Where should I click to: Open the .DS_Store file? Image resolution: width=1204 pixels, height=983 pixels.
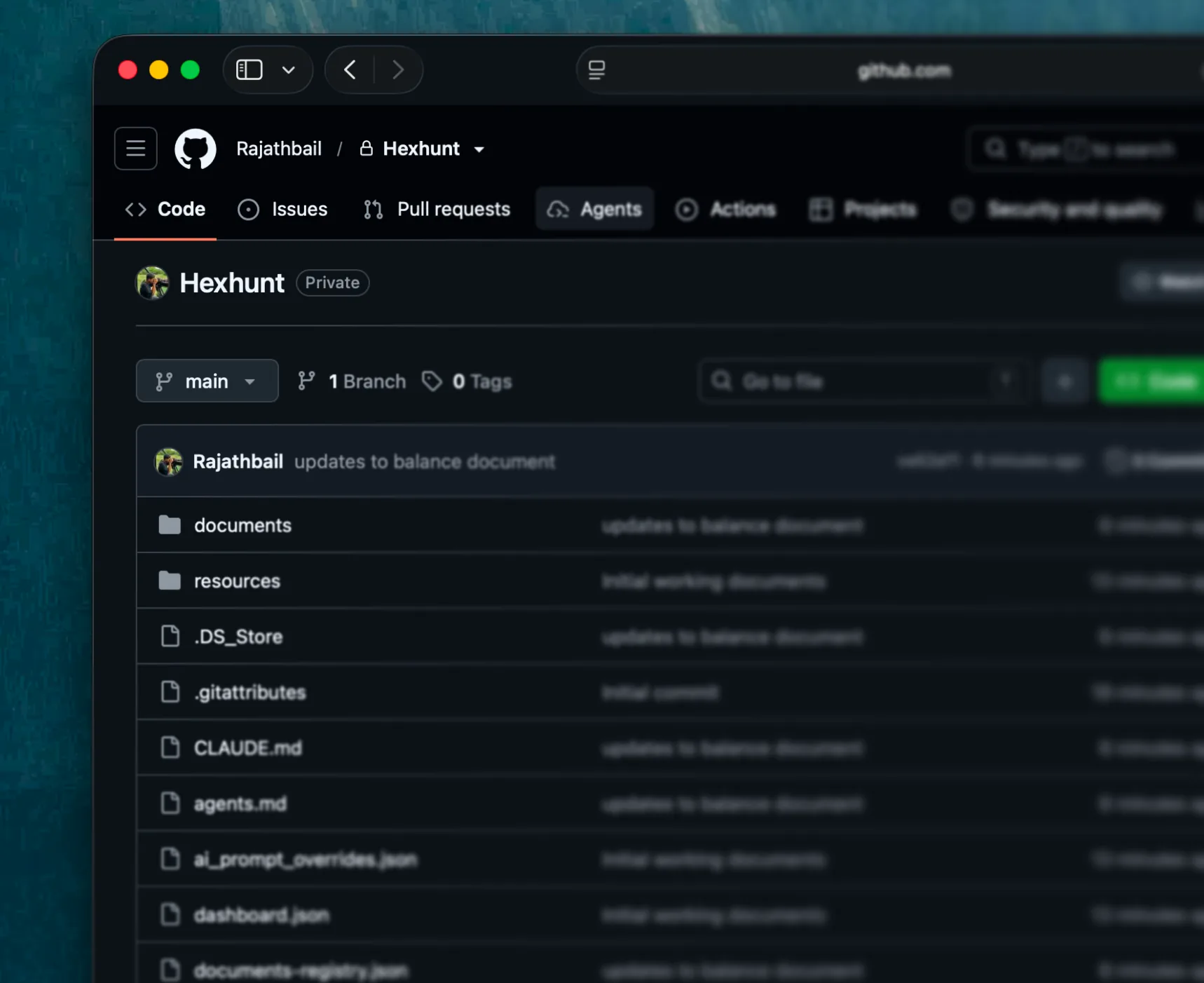pos(238,637)
